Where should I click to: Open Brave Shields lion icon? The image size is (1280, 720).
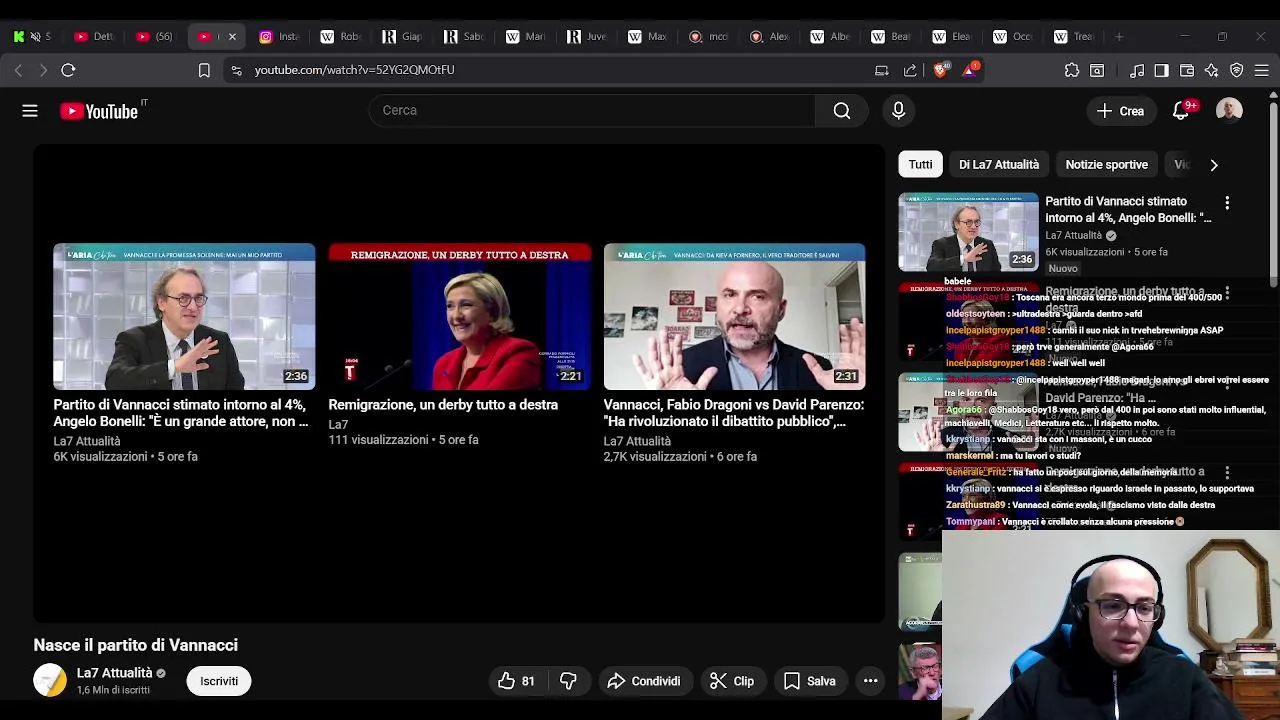pos(940,70)
